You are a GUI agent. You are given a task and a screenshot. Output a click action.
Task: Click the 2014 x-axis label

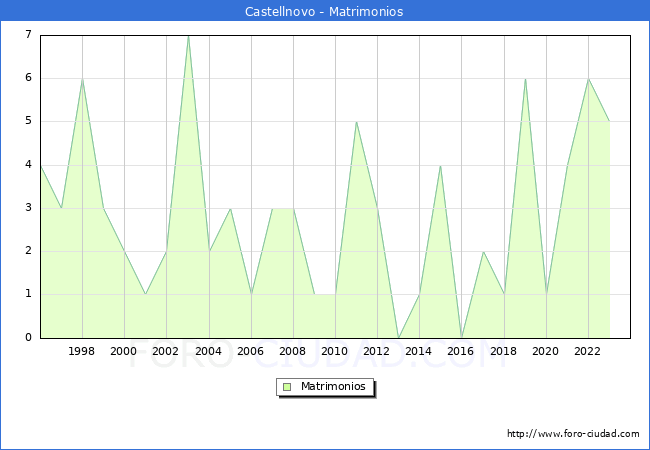click(419, 351)
